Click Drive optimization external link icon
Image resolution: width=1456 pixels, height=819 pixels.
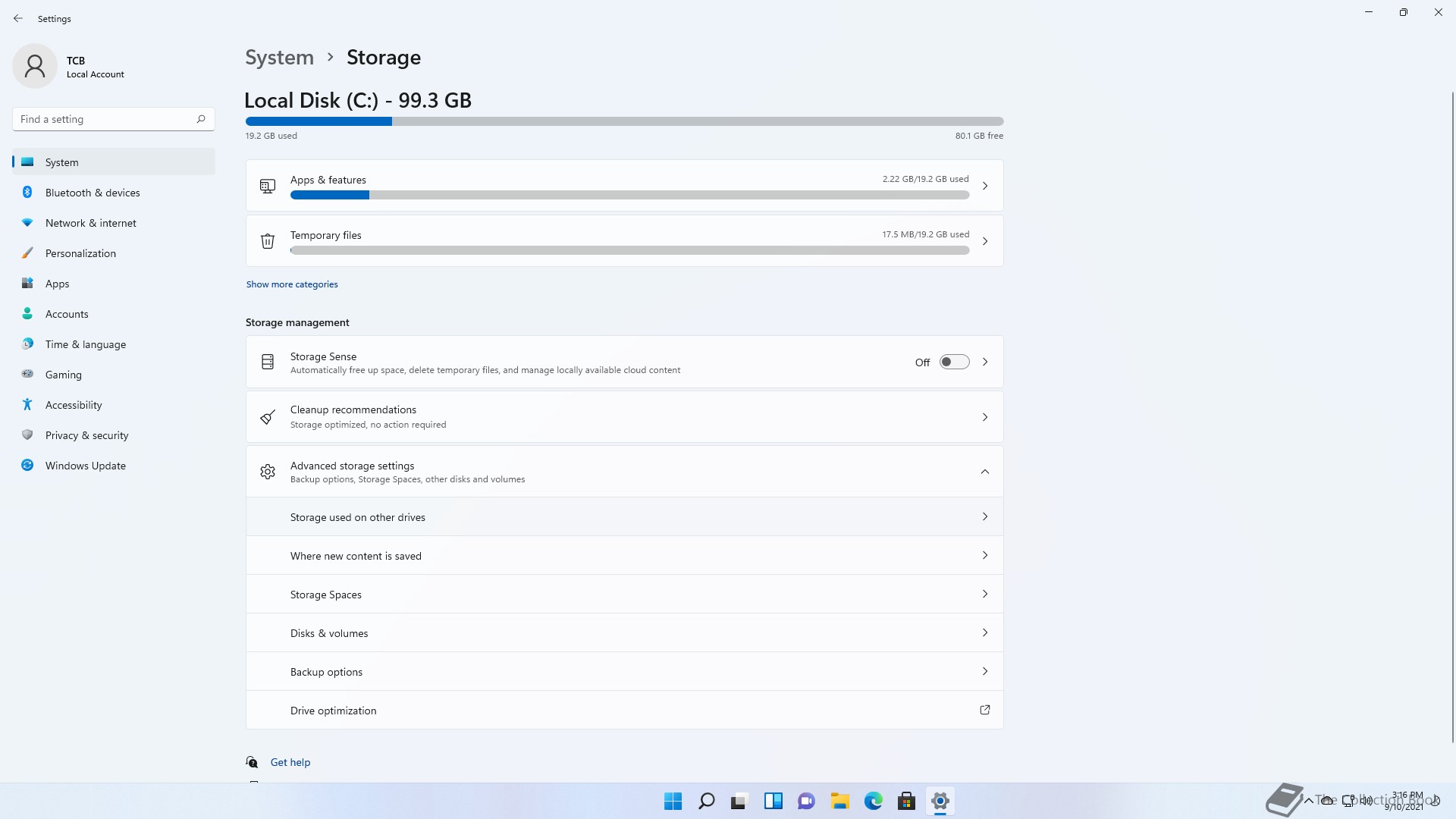coord(985,710)
